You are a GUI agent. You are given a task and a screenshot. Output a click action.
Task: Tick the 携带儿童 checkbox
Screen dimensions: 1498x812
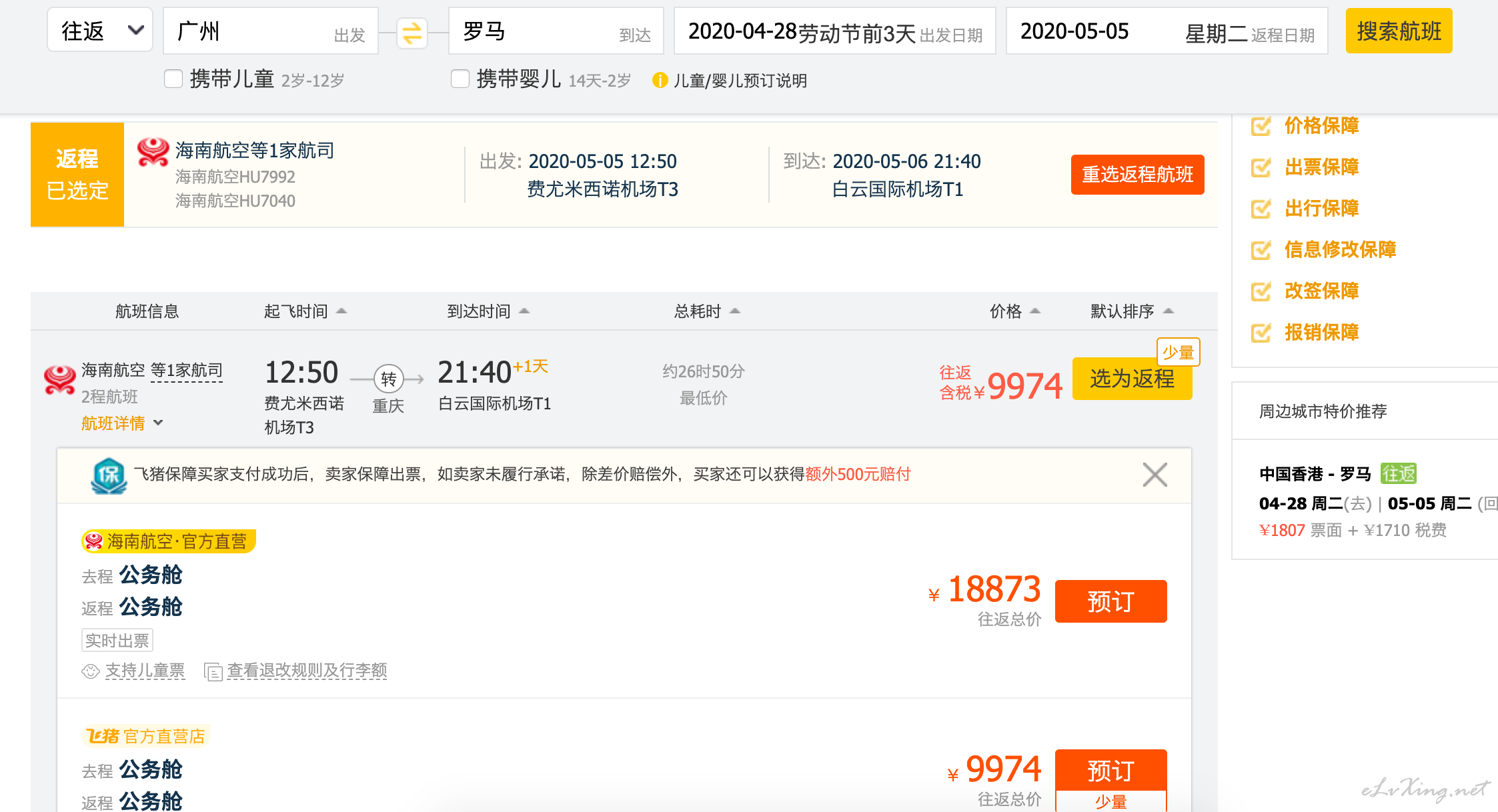pyautogui.click(x=173, y=79)
